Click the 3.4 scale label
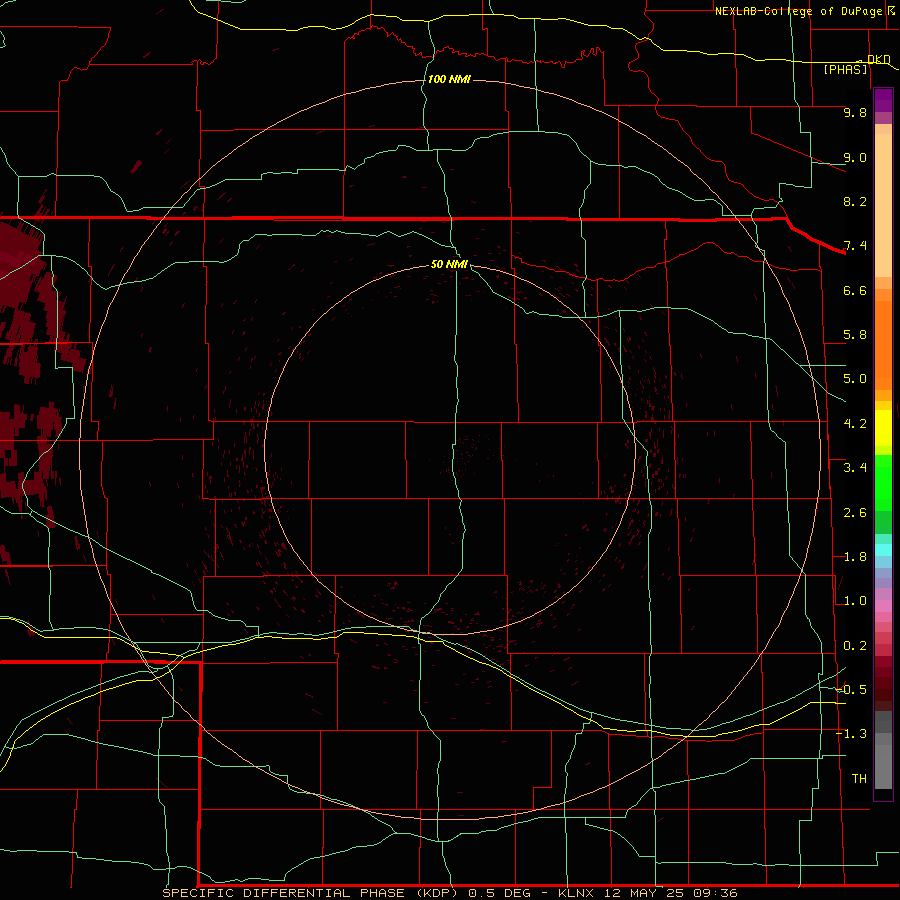This screenshot has height=900, width=900. (855, 468)
